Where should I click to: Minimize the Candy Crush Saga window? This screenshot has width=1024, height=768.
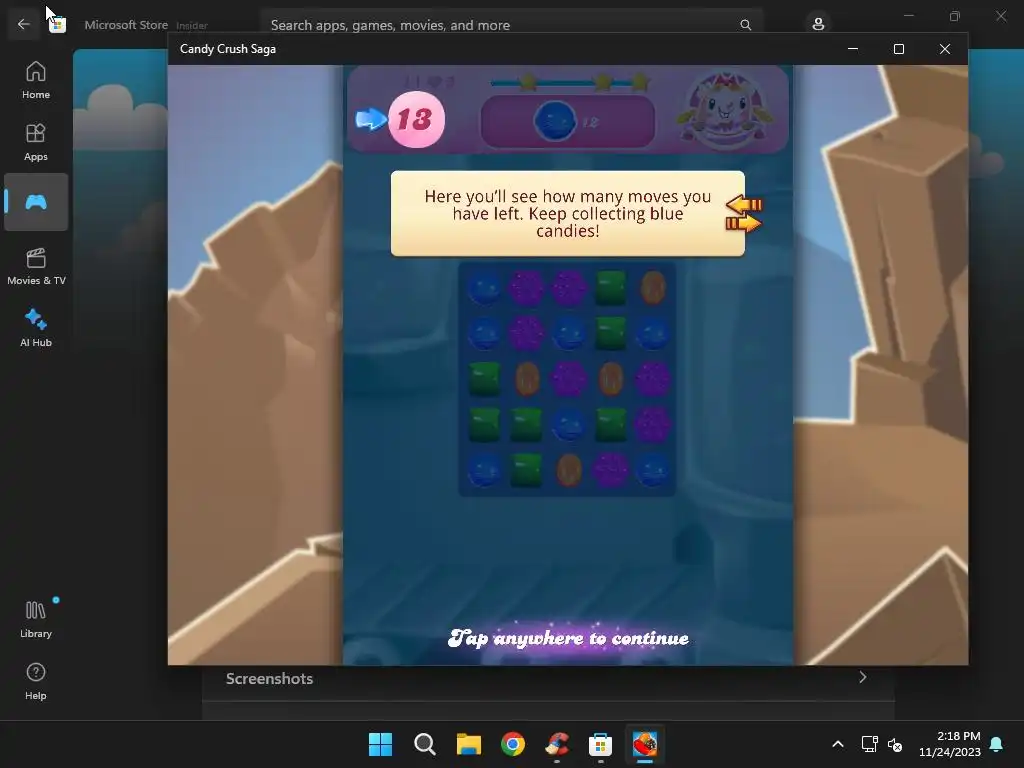852,49
